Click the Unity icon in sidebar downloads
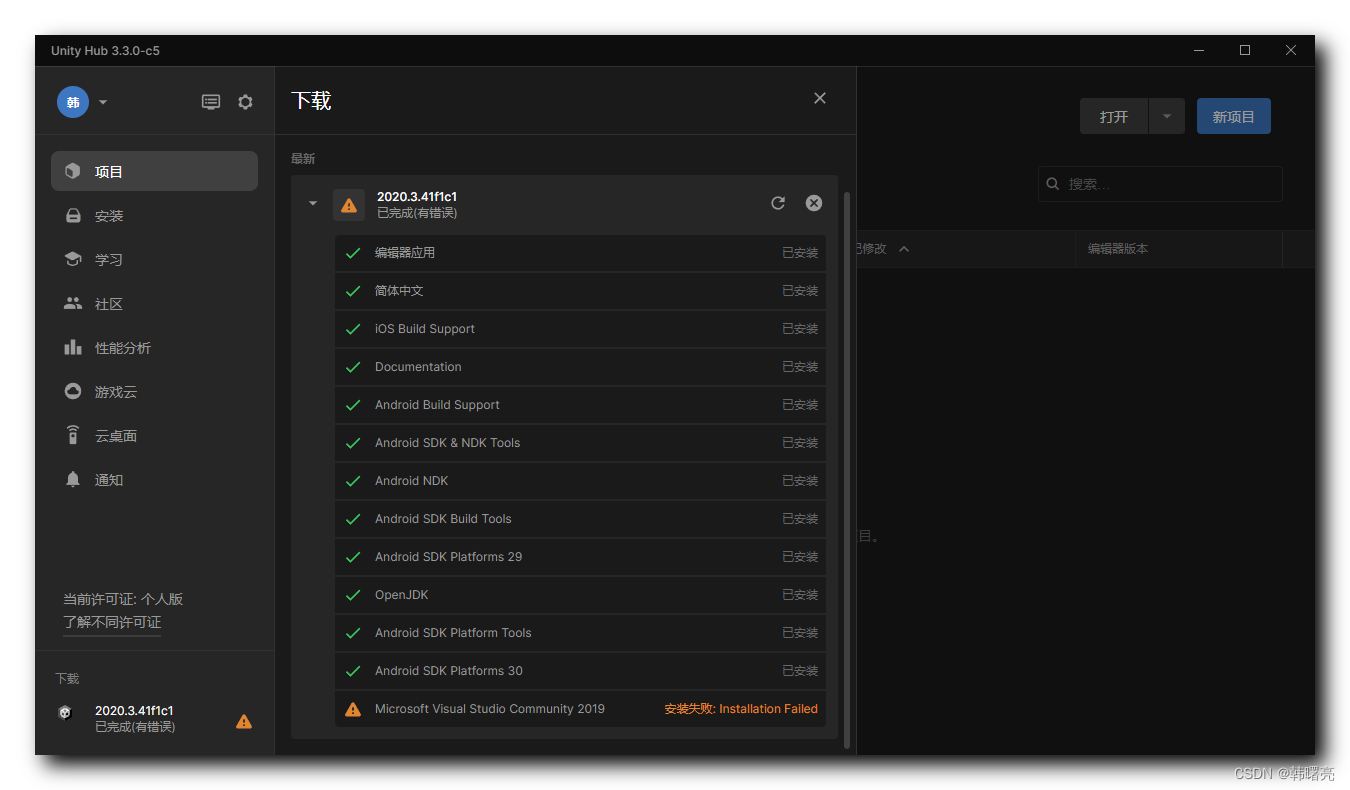Screen dimensions: 1350x790 65,713
